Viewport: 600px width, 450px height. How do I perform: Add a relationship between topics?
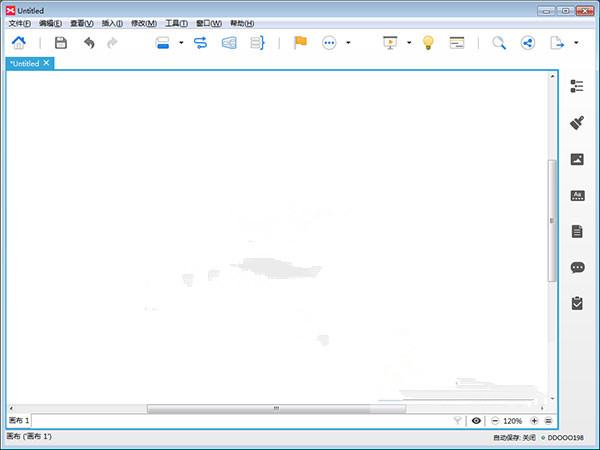click(x=201, y=42)
